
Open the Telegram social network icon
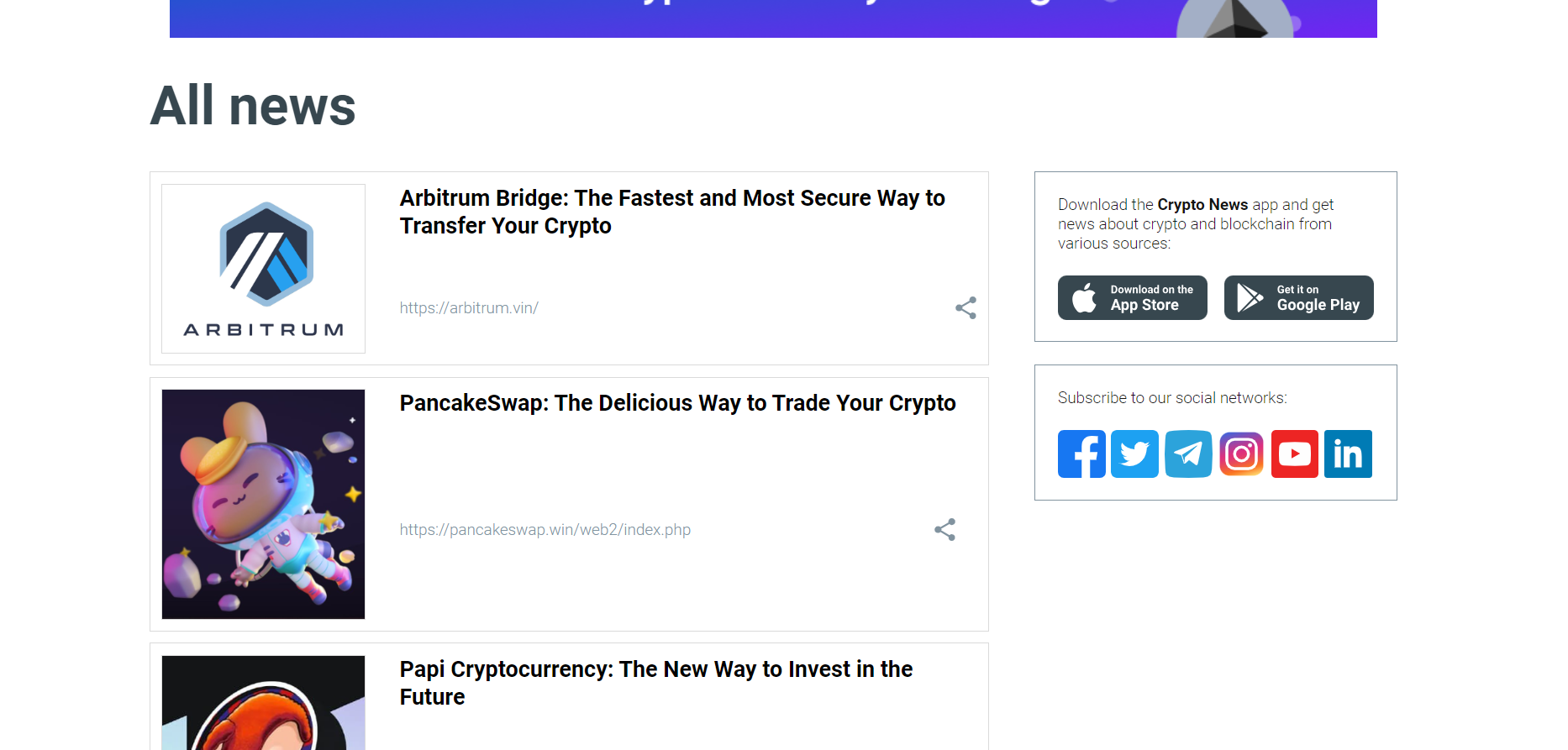coord(1188,454)
